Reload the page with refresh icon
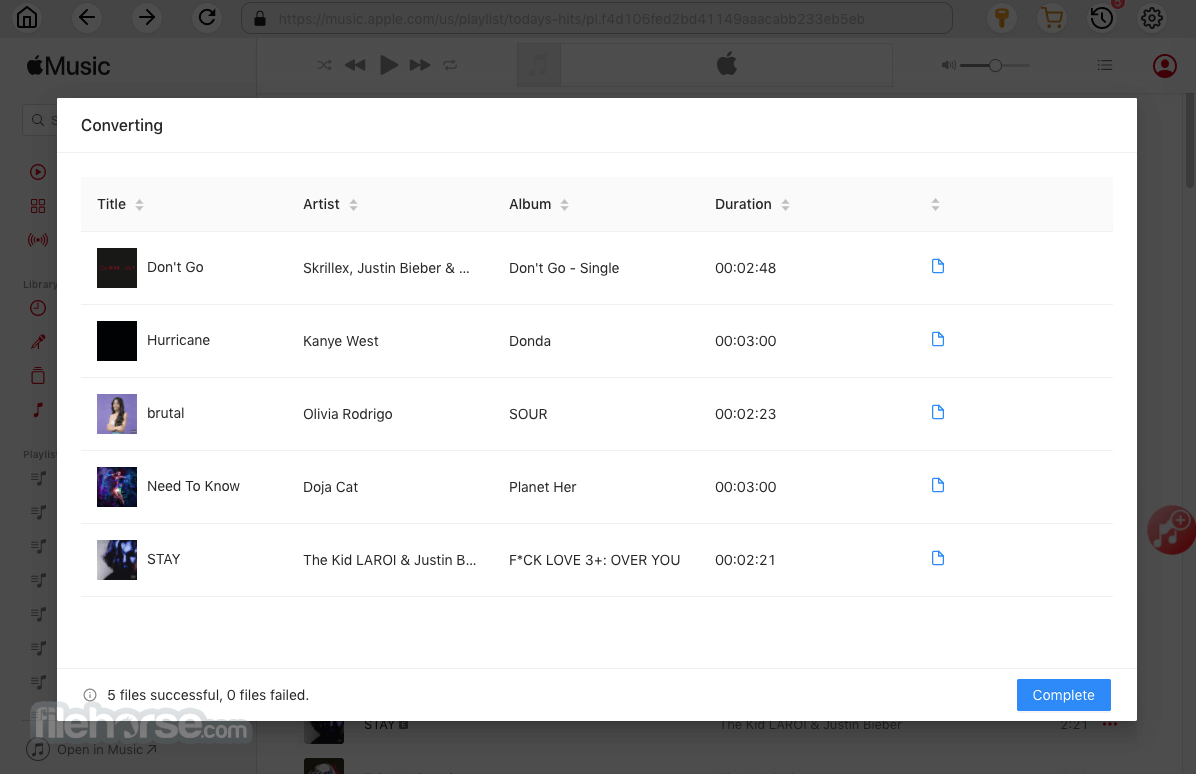 207,18
